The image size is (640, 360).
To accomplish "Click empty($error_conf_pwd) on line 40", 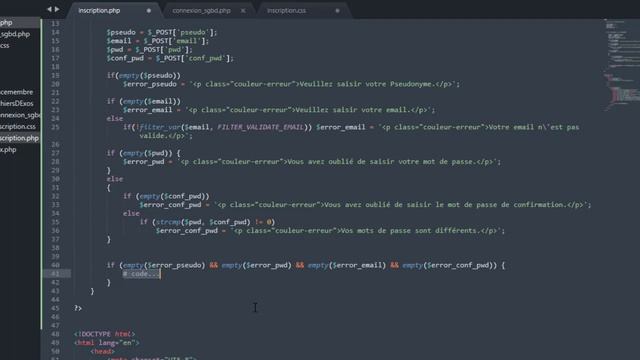I will point(449,265).
